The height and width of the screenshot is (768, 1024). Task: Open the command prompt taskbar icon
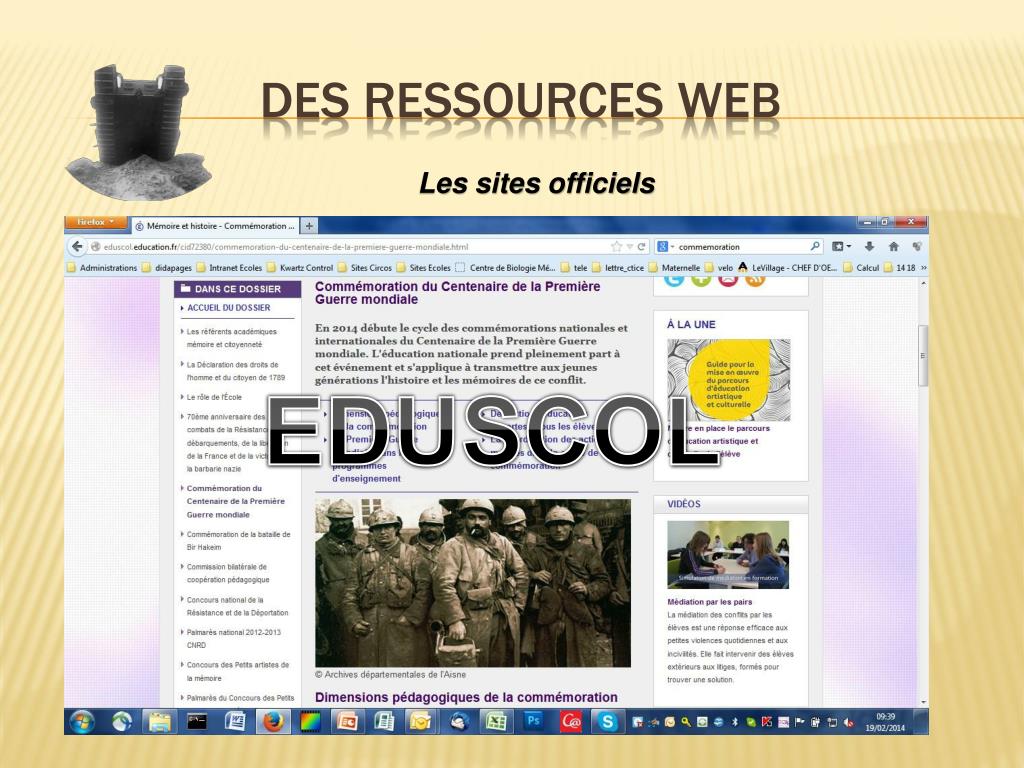click(197, 722)
